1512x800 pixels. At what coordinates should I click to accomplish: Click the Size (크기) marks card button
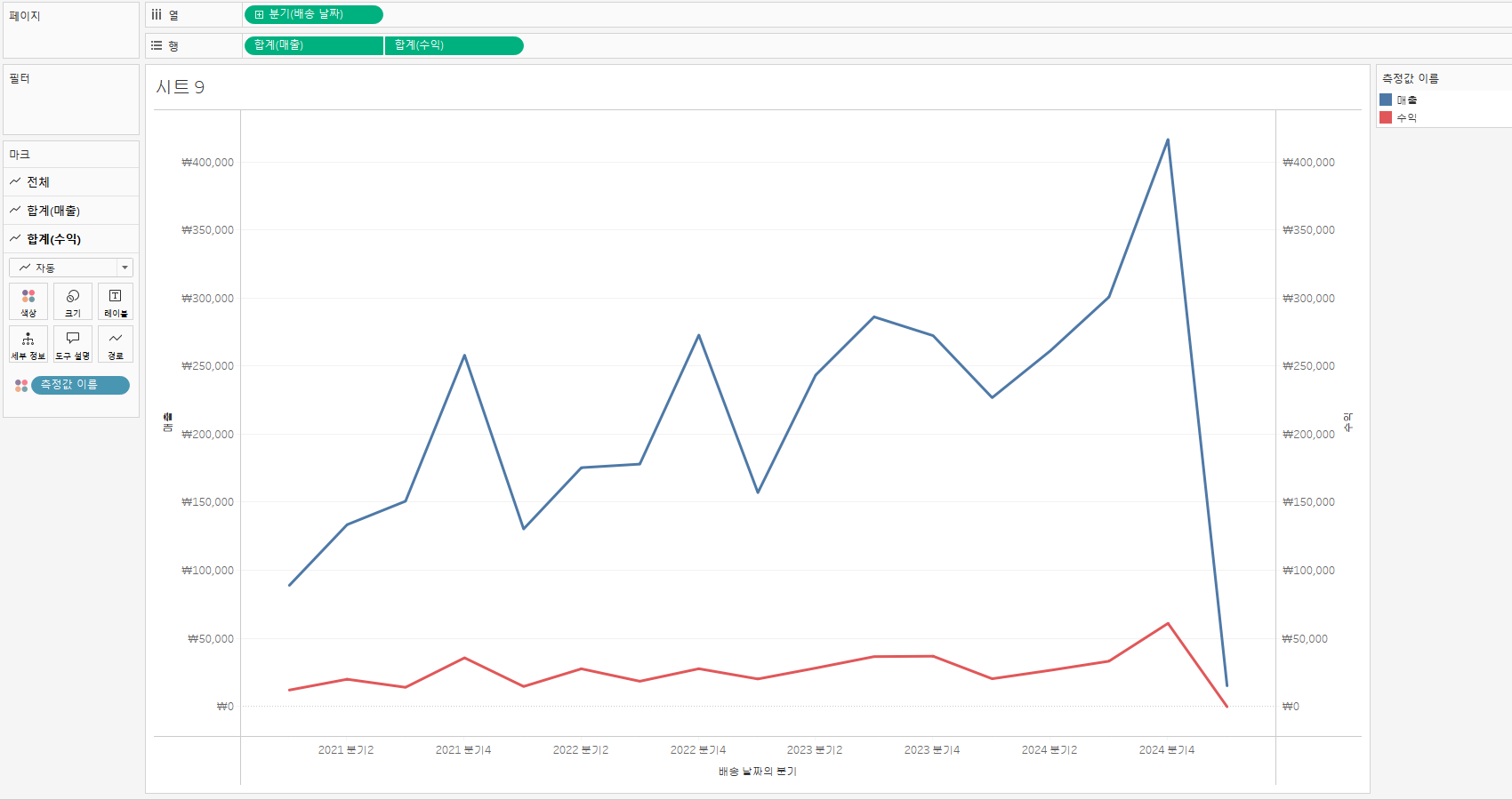tap(73, 301)
